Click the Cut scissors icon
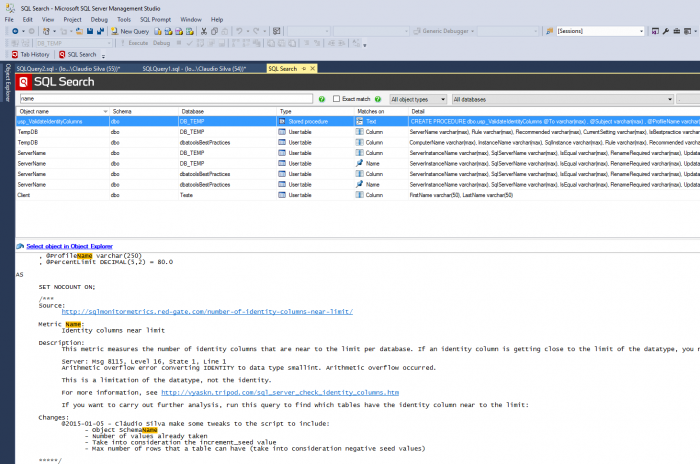The width and height of the screenshot is (700, 464). pyautogui.click(x=203, y=31)
